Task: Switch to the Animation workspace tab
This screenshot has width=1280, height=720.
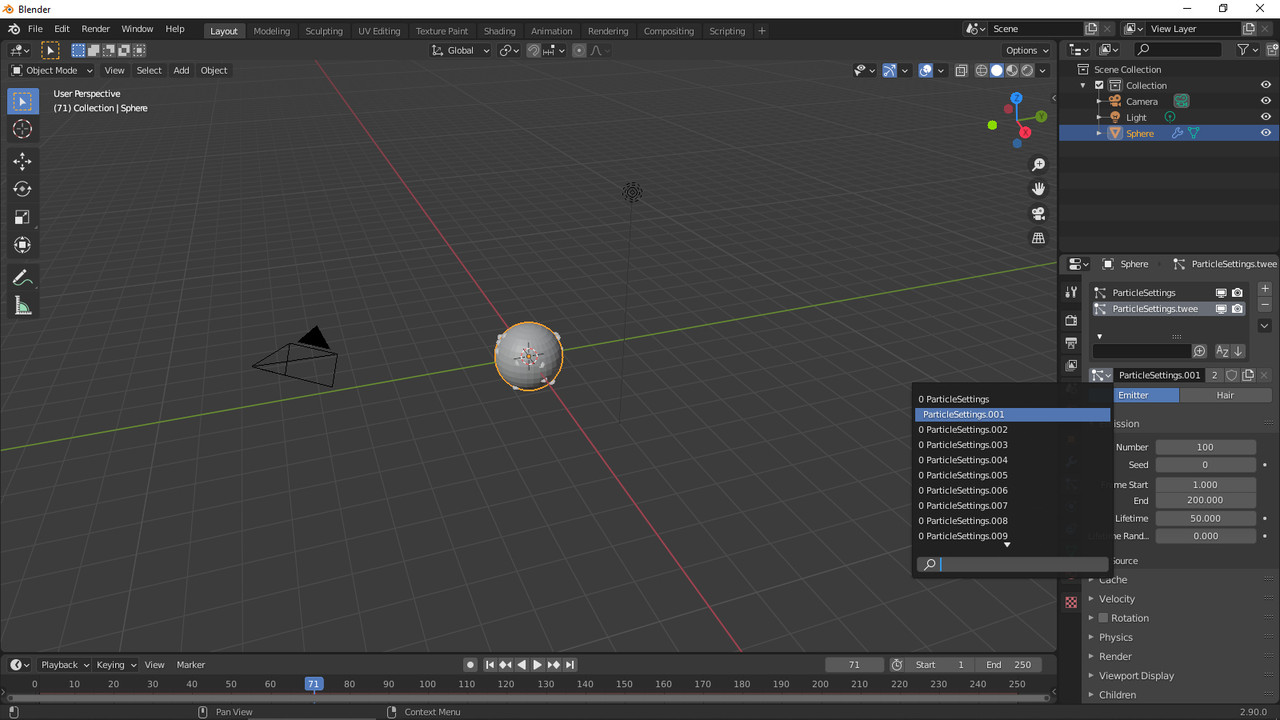Action: point(552,31)
